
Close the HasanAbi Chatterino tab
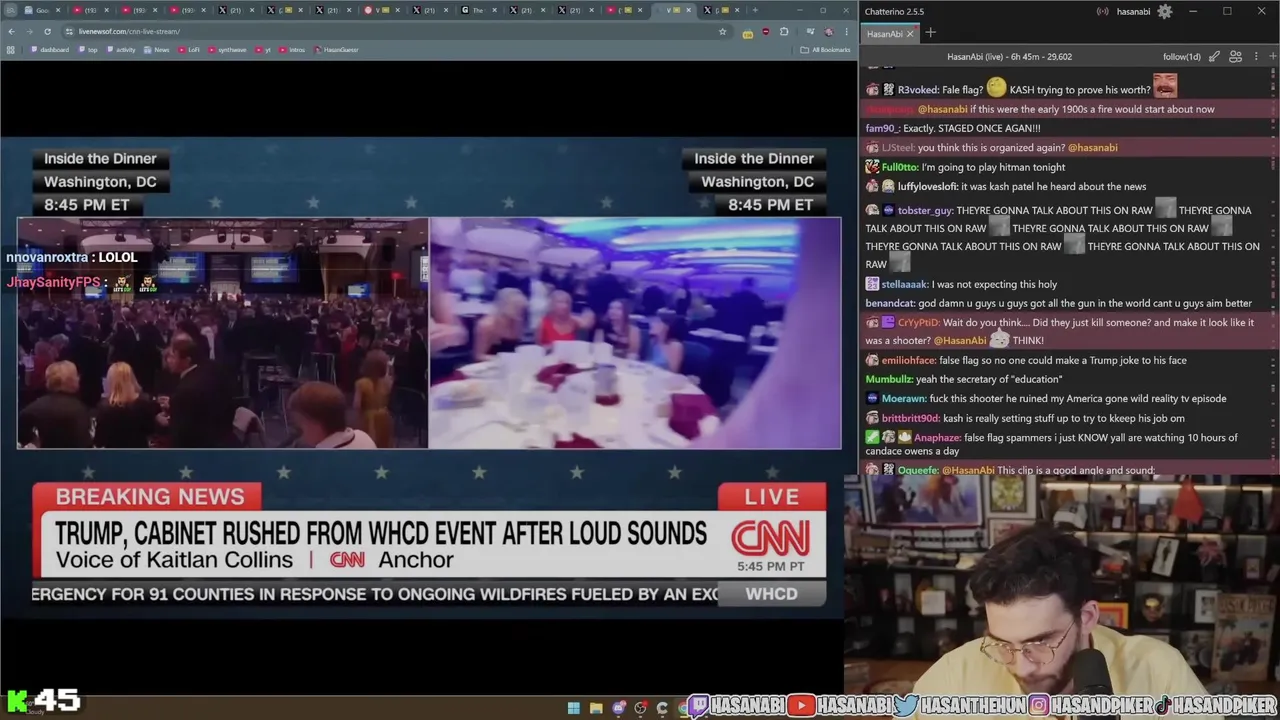coord(910,34)
